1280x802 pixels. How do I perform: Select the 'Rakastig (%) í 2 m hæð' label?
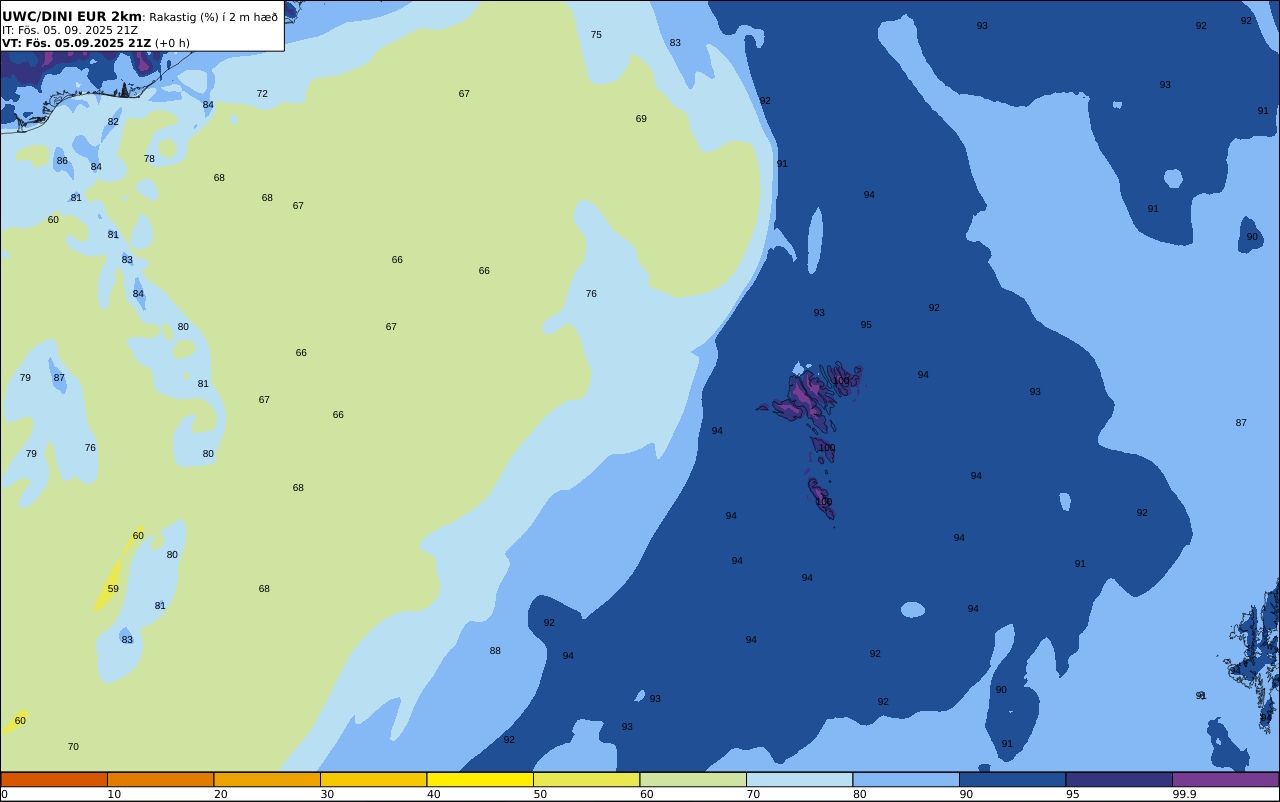[213, 17]
